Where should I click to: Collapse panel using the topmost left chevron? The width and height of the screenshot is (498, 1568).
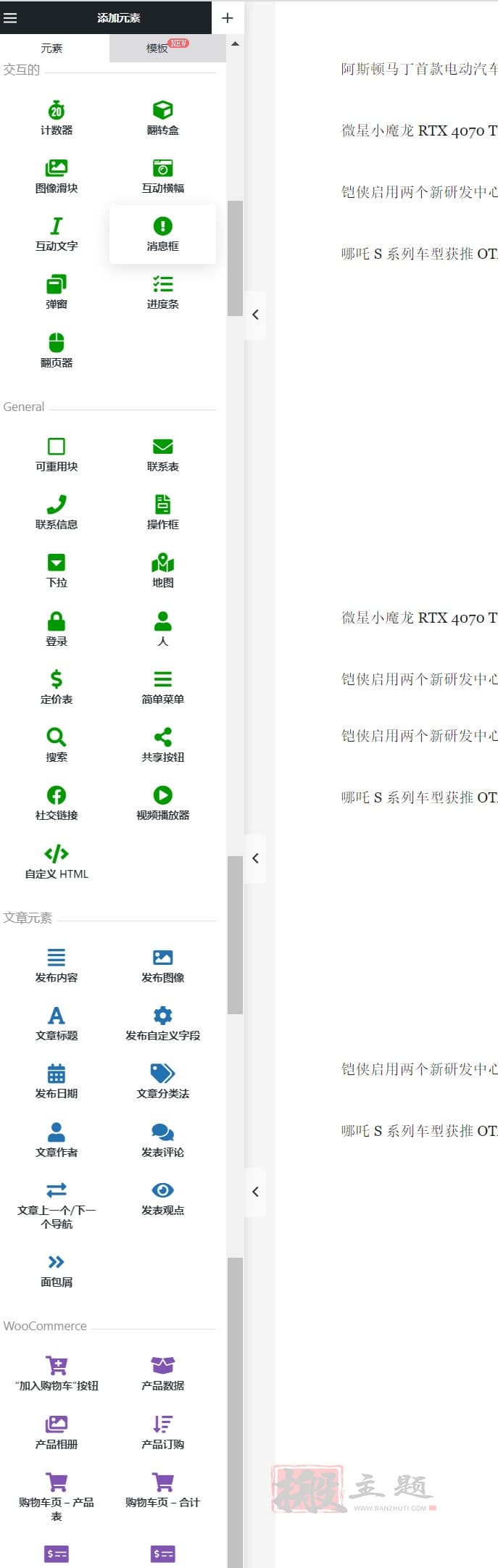click(255, 315)
